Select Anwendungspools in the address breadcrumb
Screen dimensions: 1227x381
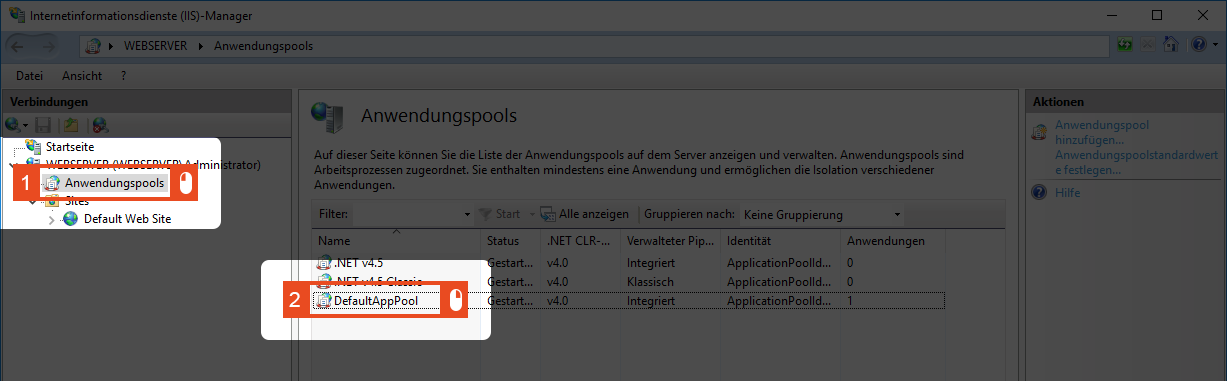263,46
